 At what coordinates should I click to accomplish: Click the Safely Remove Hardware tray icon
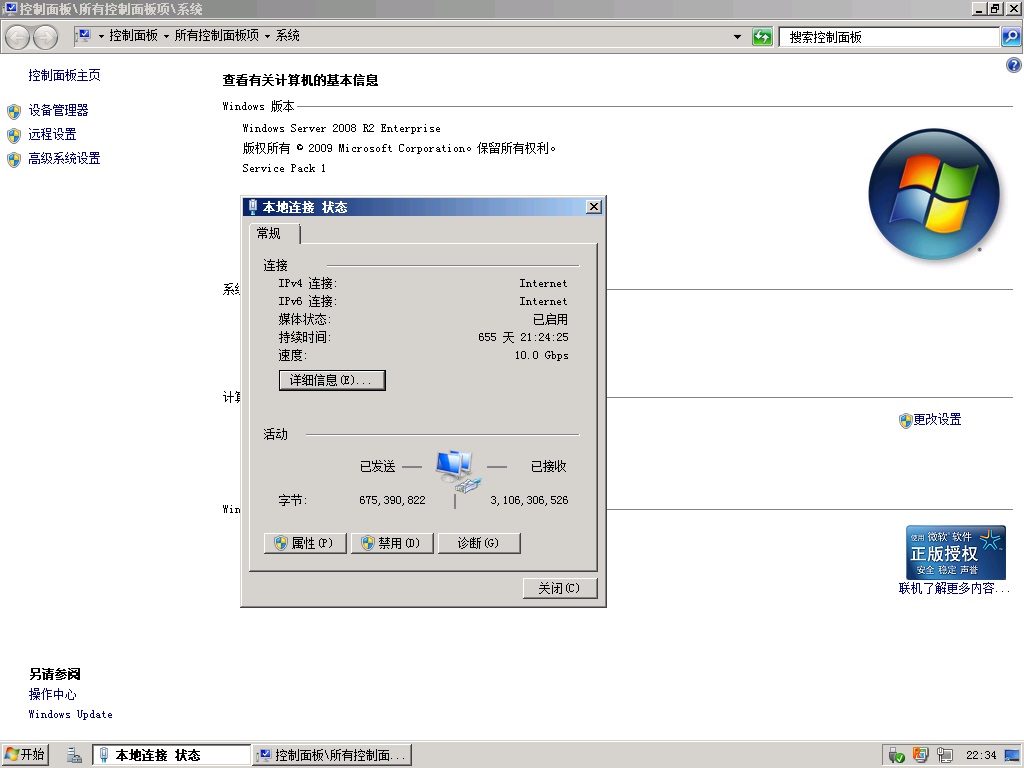(x=897, y=756)
